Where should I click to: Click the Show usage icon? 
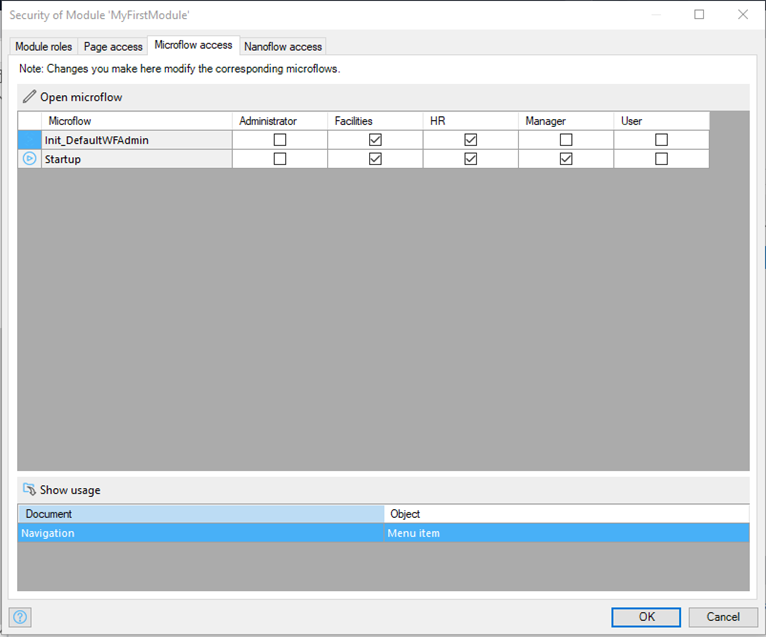coord(29,489)
